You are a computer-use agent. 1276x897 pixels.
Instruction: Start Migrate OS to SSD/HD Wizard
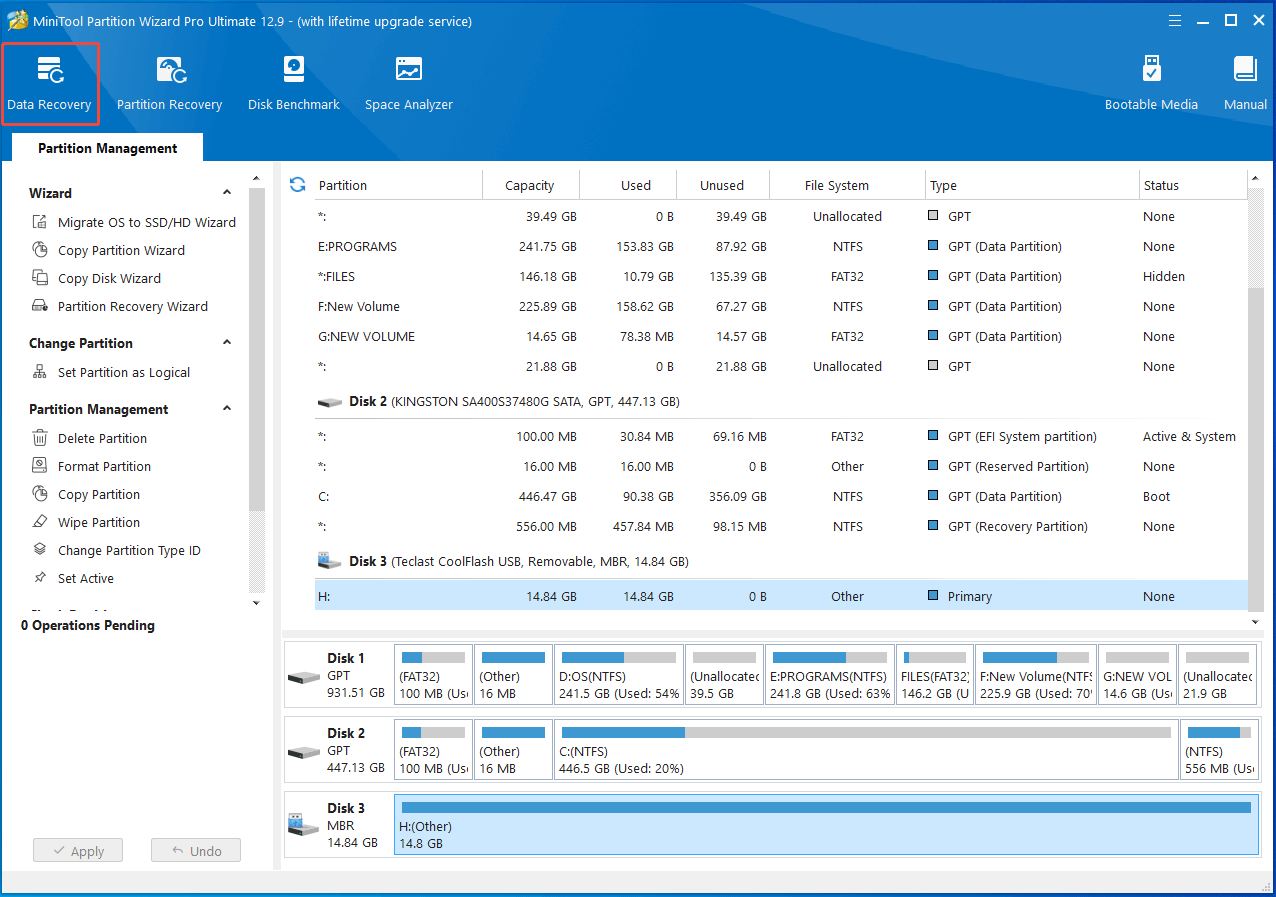[x=134, y=222]
